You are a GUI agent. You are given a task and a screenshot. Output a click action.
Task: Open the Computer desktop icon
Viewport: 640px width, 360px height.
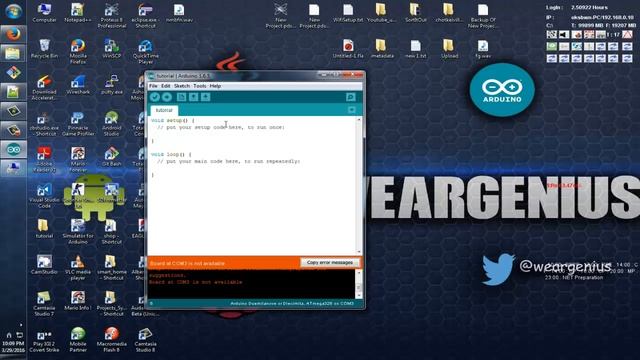(x=44, y=12)
